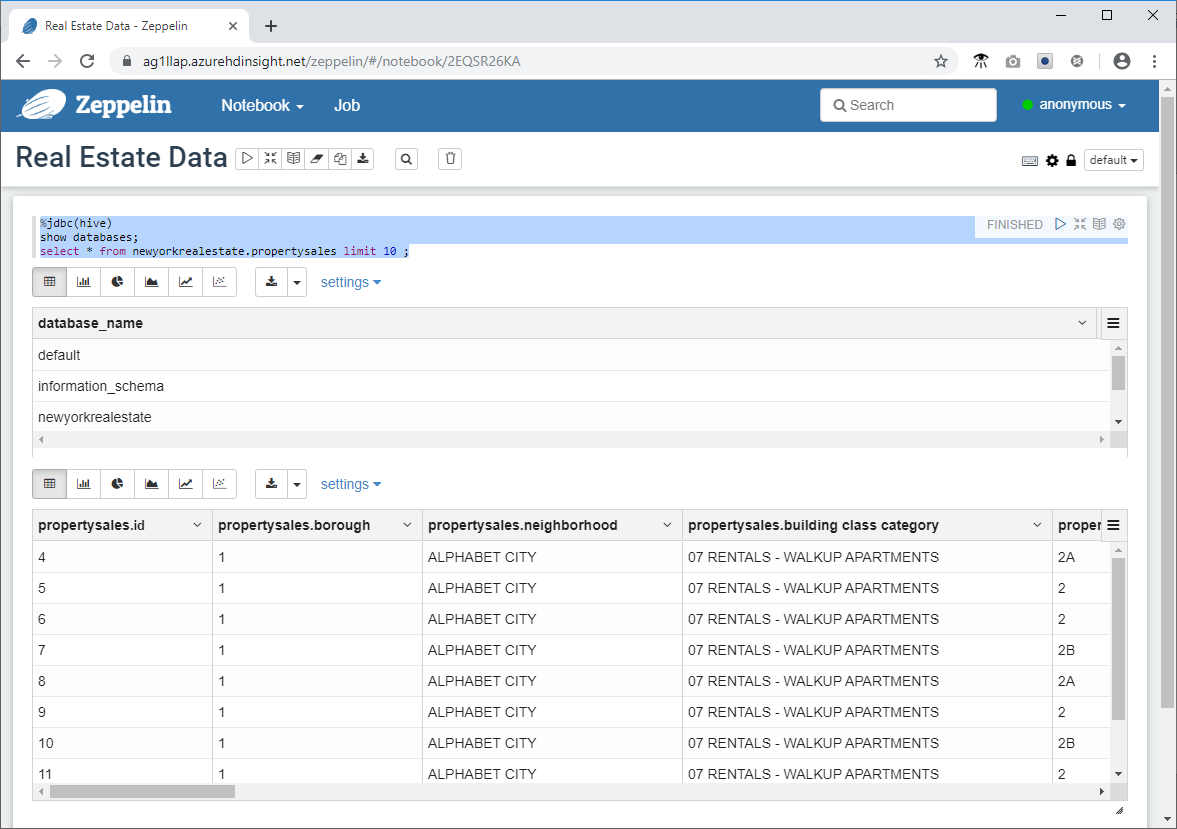Select table view for database results
This screenshot has height=829, width=1177.
tap(50, 282)
